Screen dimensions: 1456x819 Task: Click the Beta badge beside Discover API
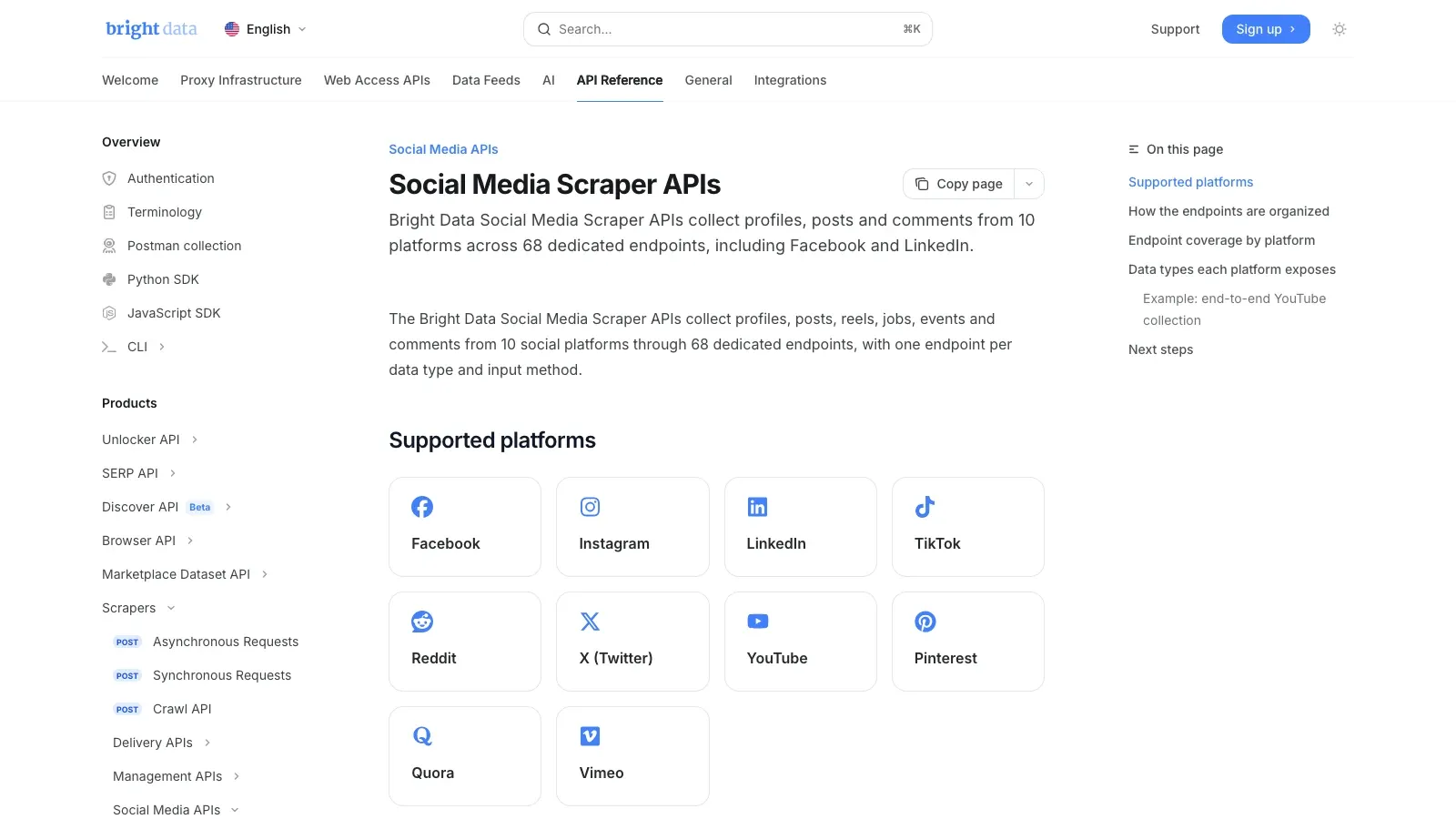tap(199, 507)
